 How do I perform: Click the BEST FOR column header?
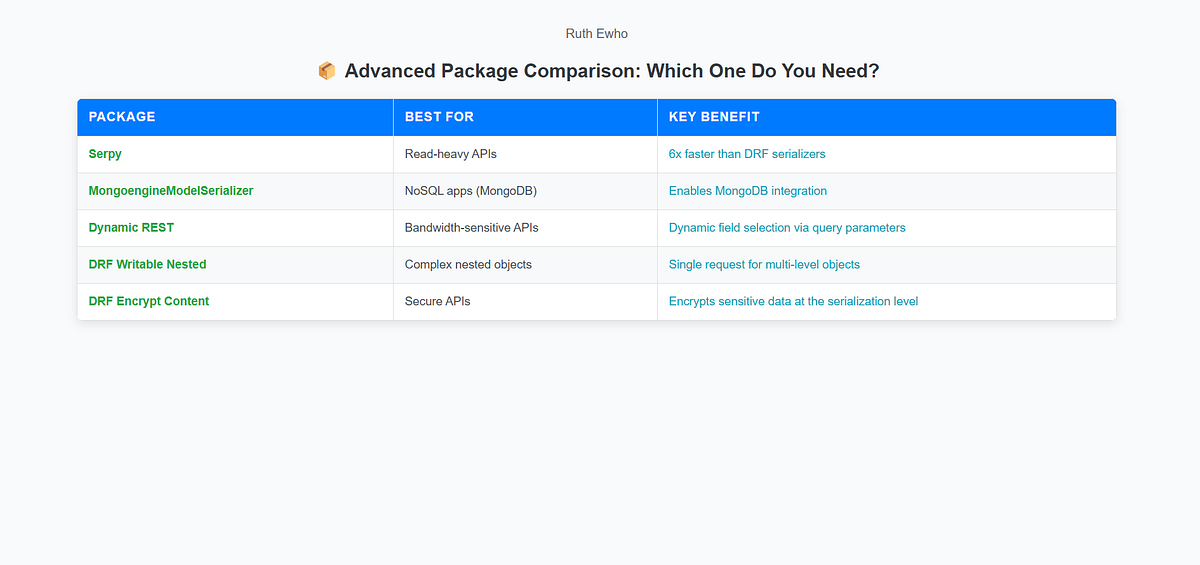point(439,117)
